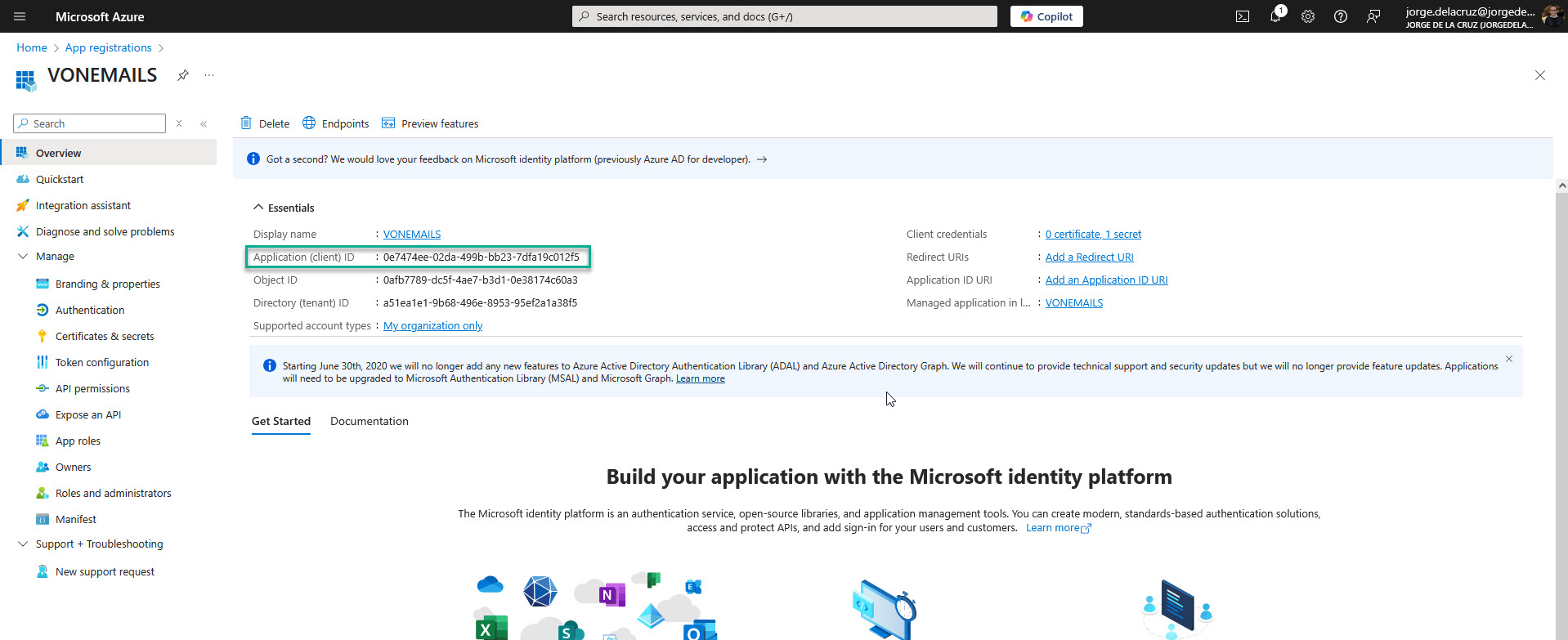Open Preview features
Viewport: 1568px width, 640px height.
coord(430,123)
